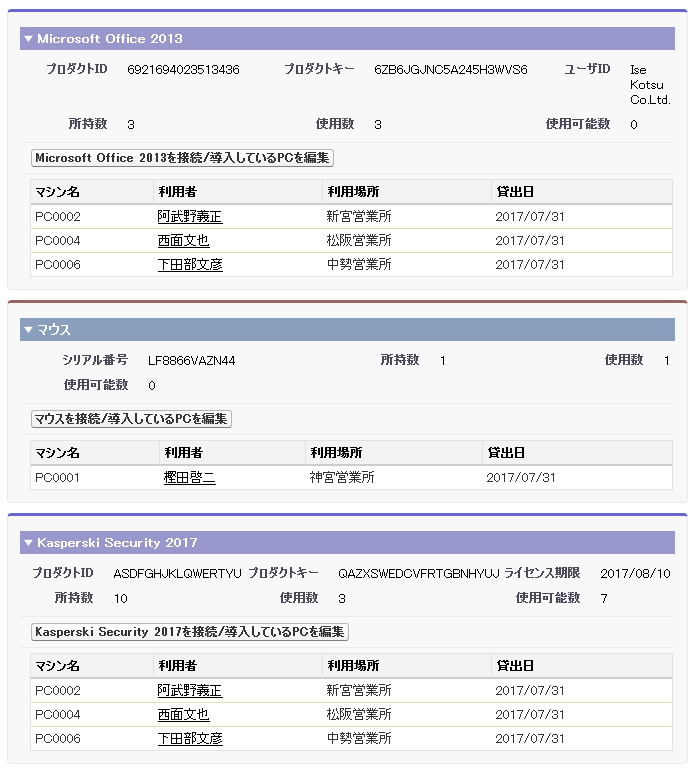Screen dimensions: 694x769
Task: Click PC0006 in the Microsoft Office table
Action: pos(58,264)
